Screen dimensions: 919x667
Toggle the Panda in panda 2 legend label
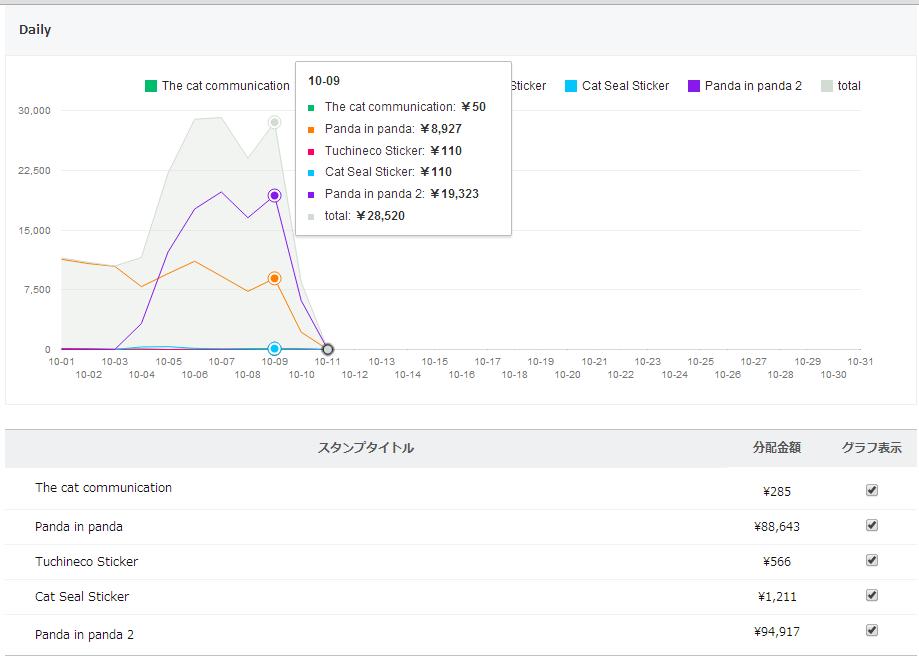click(753, 86)
